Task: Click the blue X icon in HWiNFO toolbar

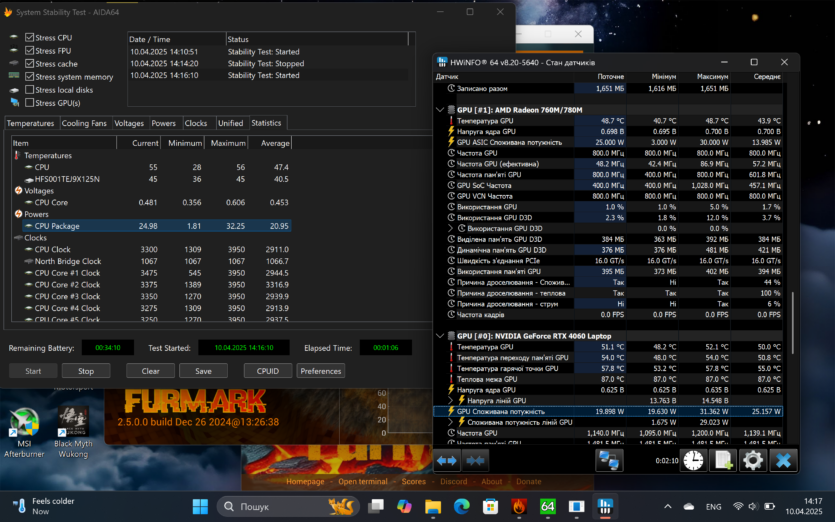Action: pos(783,461)
